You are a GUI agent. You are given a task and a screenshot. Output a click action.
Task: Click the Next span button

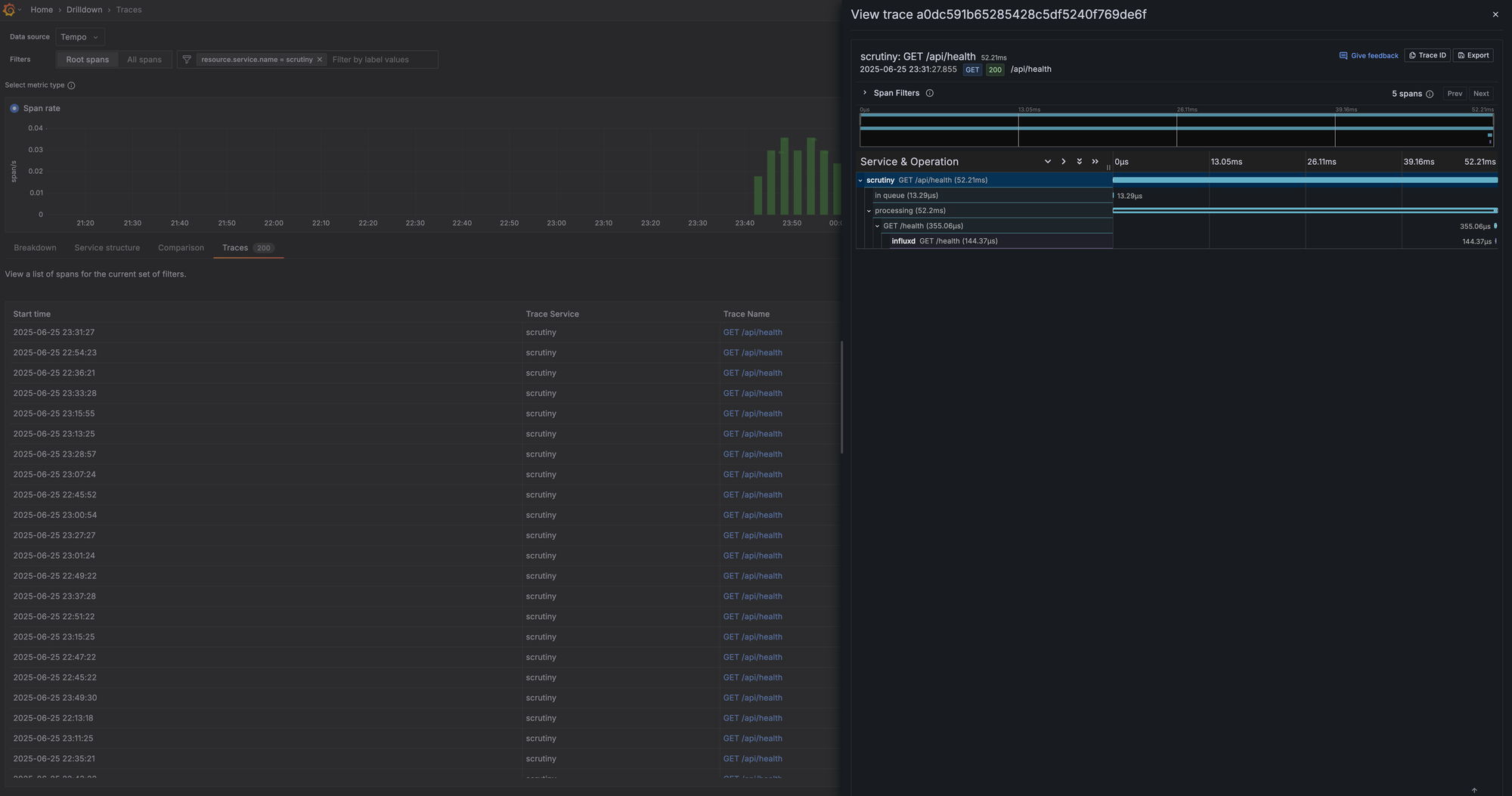pyautogui.click(x=1481, y=94)
